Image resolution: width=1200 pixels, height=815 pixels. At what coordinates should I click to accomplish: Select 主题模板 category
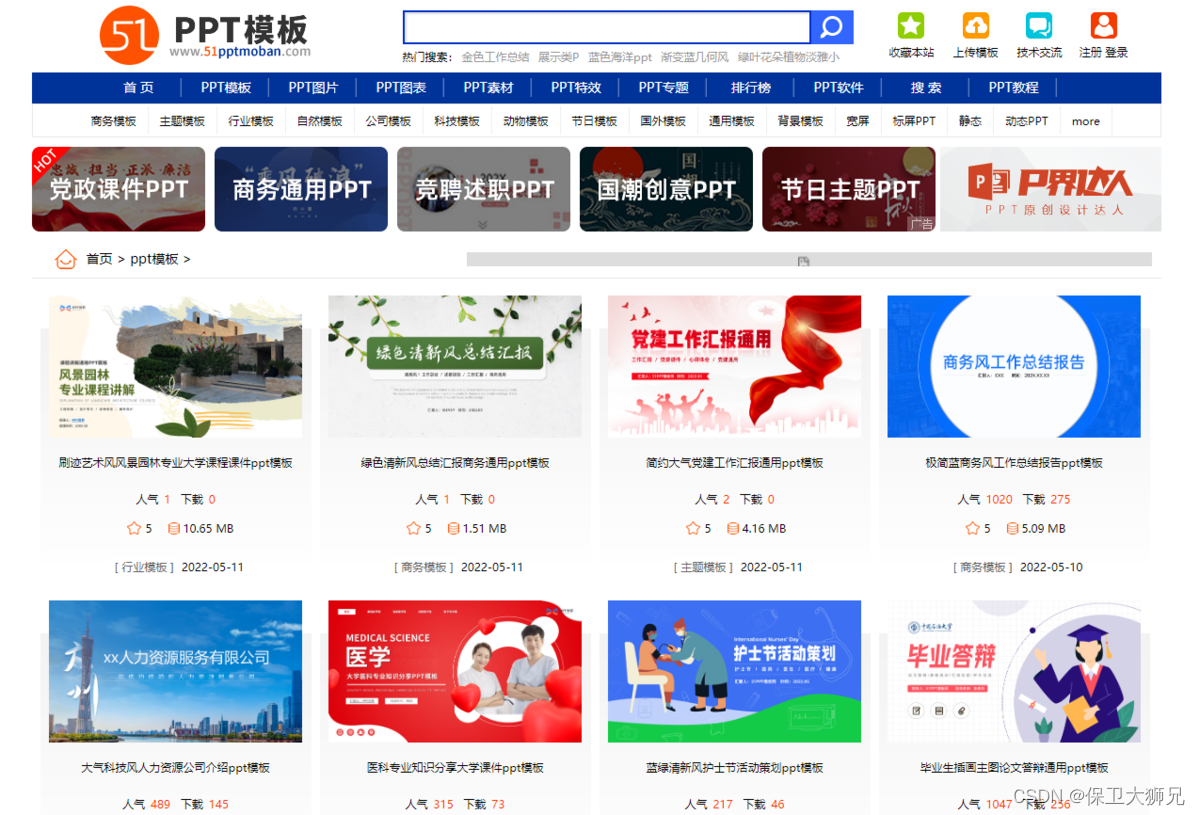coord(182,121)
